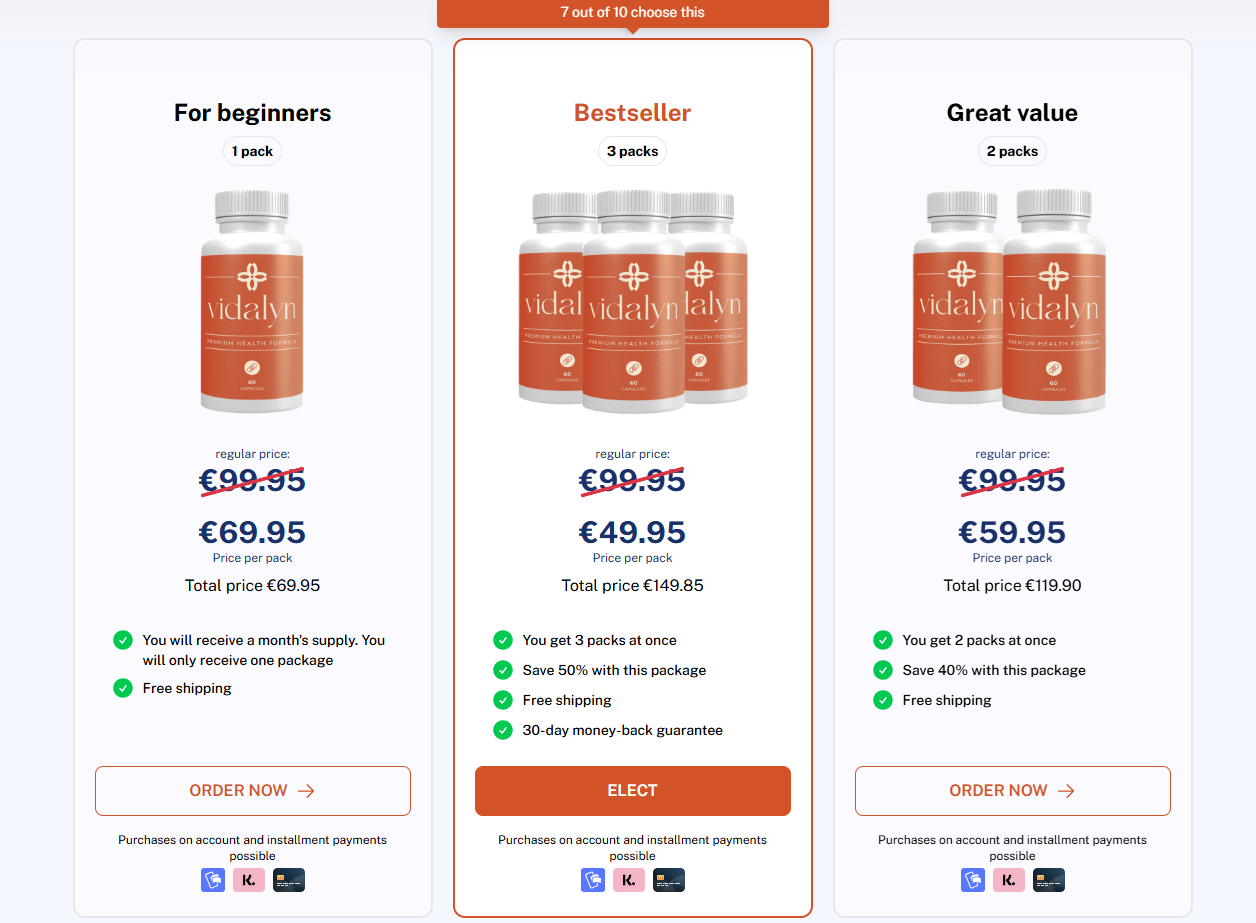Select the 3 packs pill label
Viewport: 1256px width, 923px height.
point(633,151)
